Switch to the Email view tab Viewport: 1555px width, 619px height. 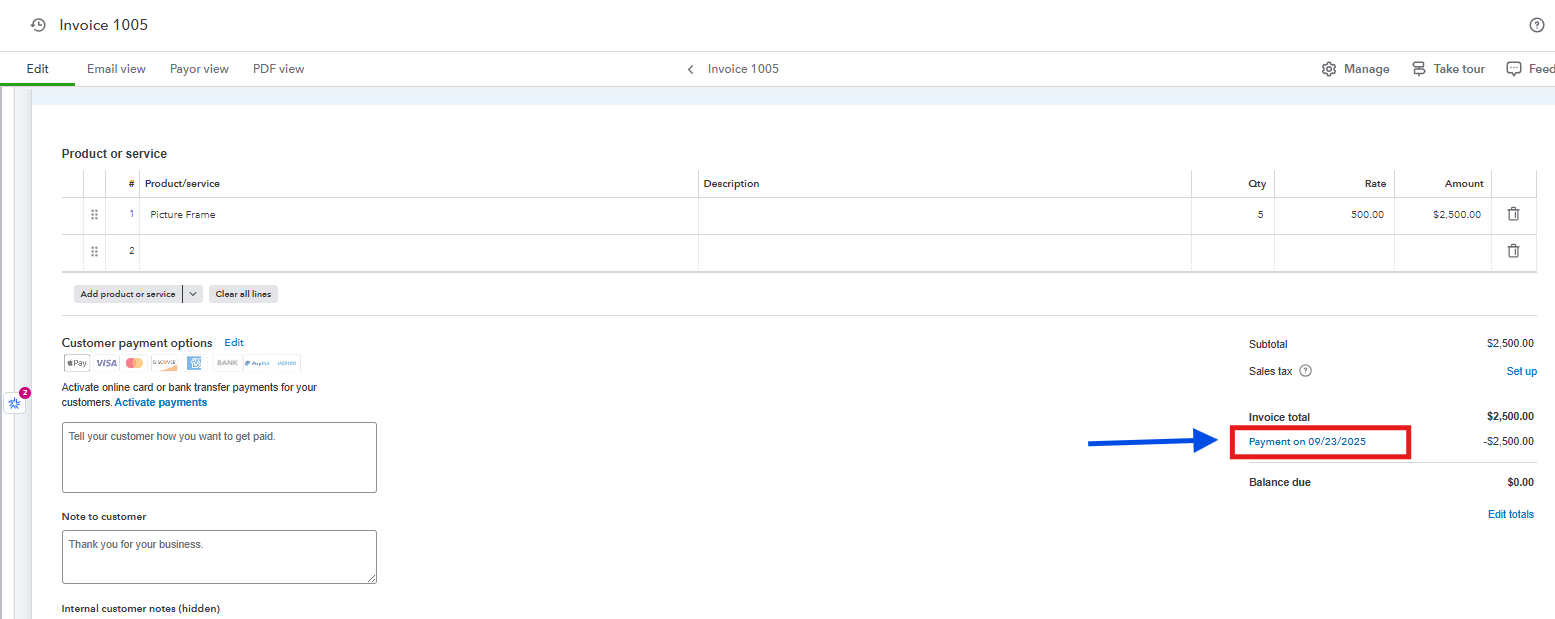coord(116,69)
